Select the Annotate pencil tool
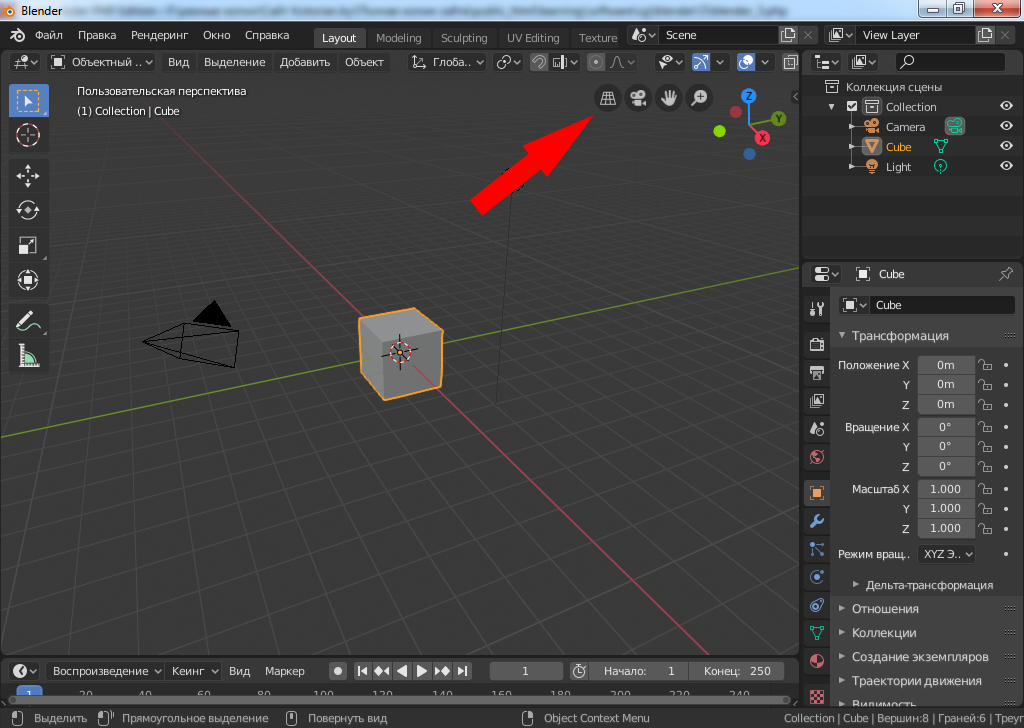This screenshot has width=1024, height=728. pos(28,321)
